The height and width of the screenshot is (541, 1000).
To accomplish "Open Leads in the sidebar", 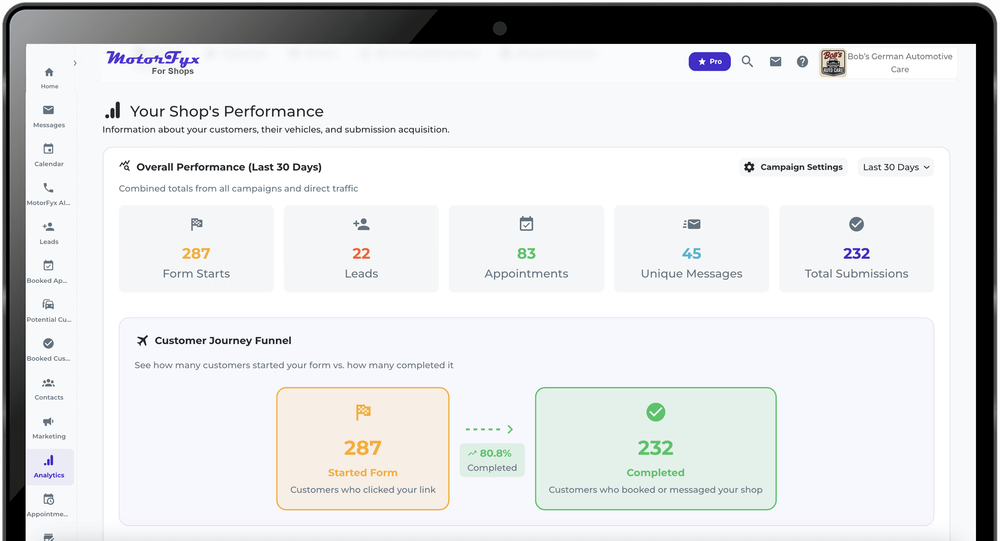I will click(49, 232).
